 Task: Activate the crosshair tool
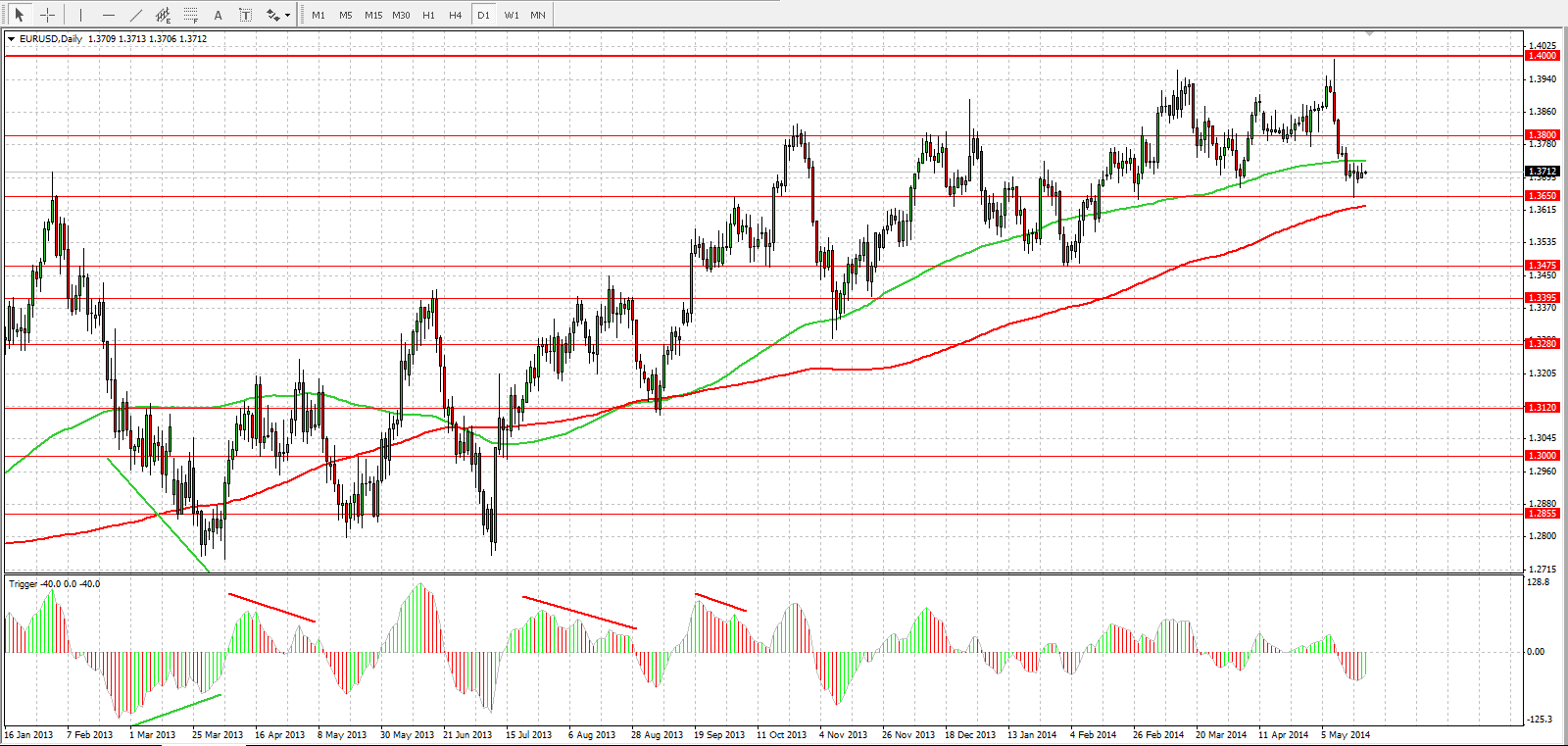pyautogui.click(x=47, y=15)
